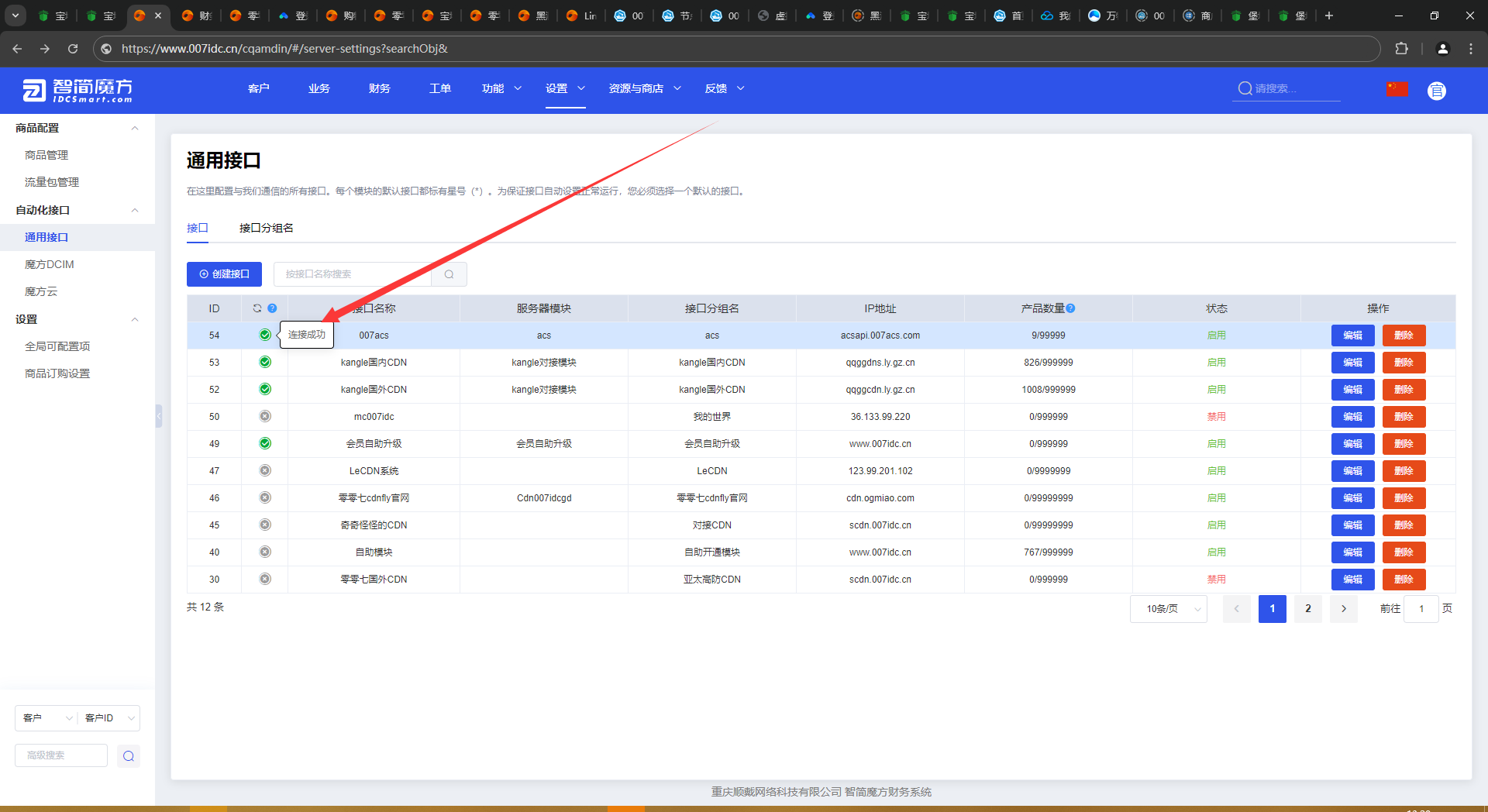
Task: Collapse the 自动化接口 sidebar section
Action: 135,210
